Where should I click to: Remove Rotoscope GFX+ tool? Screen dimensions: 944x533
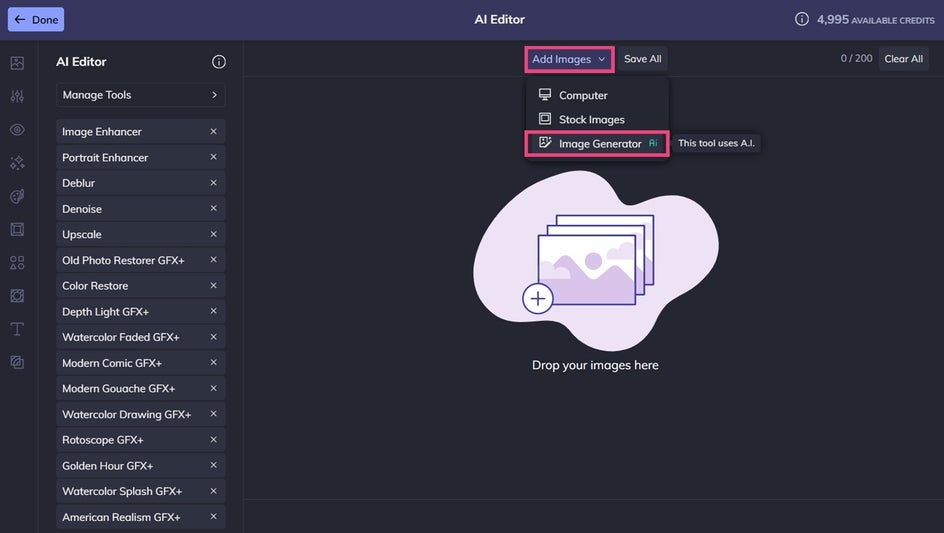[x=213, y=440]
